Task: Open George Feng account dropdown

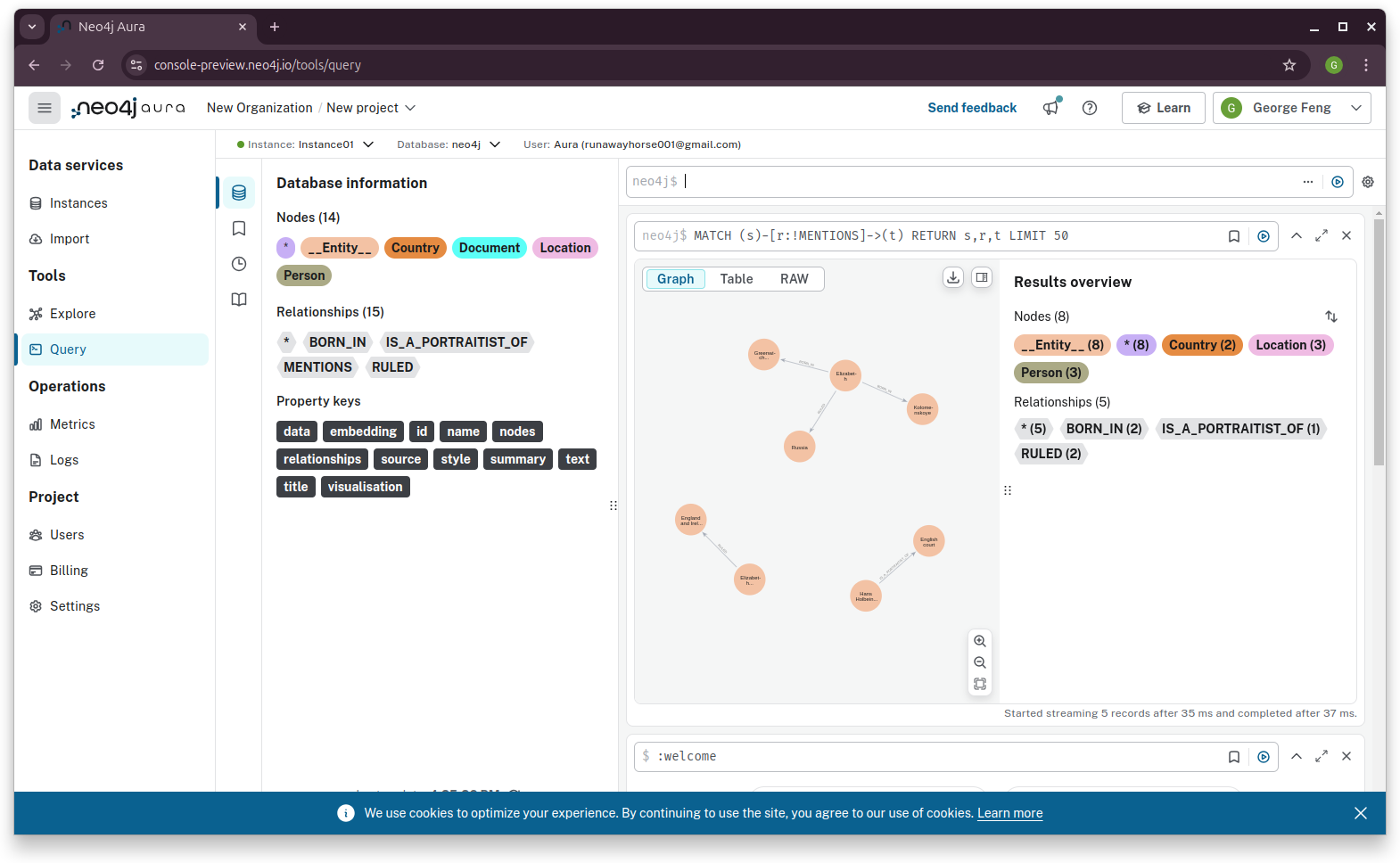Action: click(x=1292, y=108)
